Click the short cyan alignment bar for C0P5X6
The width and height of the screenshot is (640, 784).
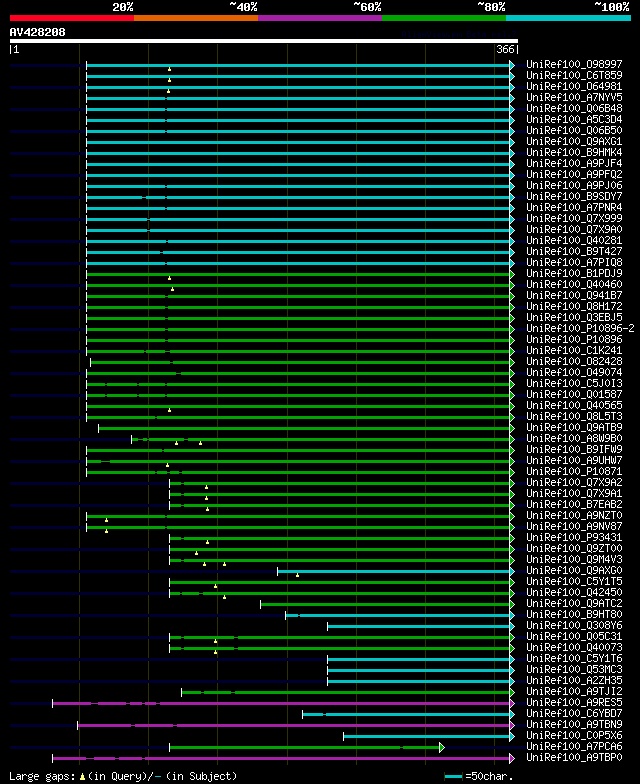(x=428, y=736)
